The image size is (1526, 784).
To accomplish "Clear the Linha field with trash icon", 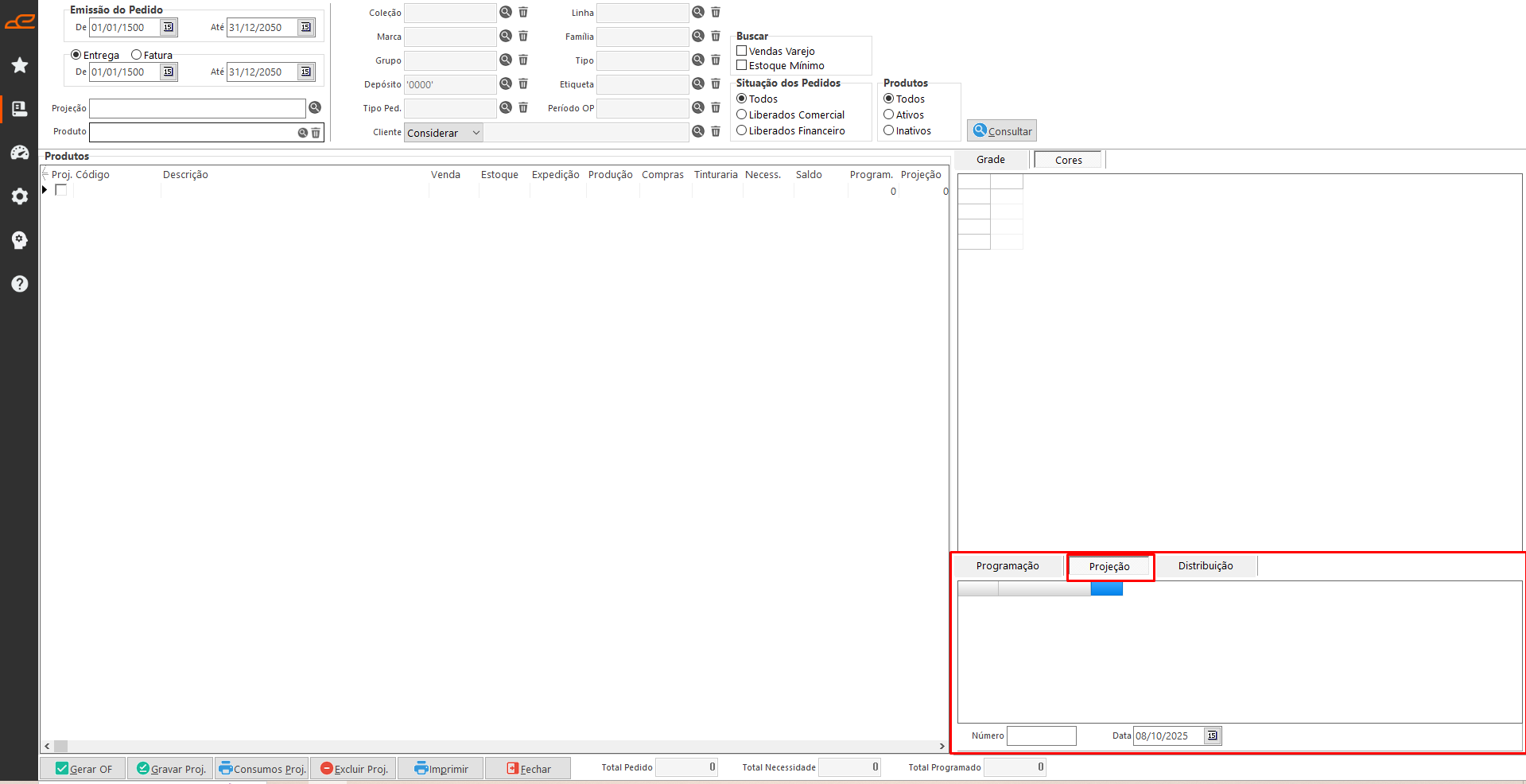I will click(x=716, y=12).
